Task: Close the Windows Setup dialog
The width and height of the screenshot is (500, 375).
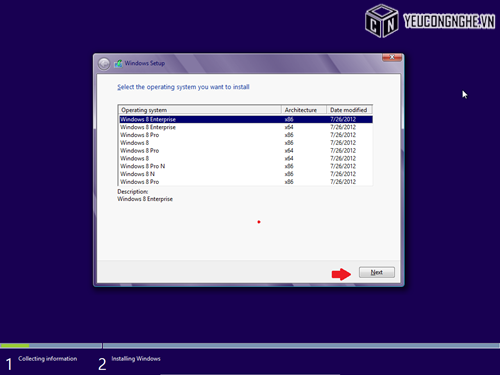Action: tap(392, 57)
